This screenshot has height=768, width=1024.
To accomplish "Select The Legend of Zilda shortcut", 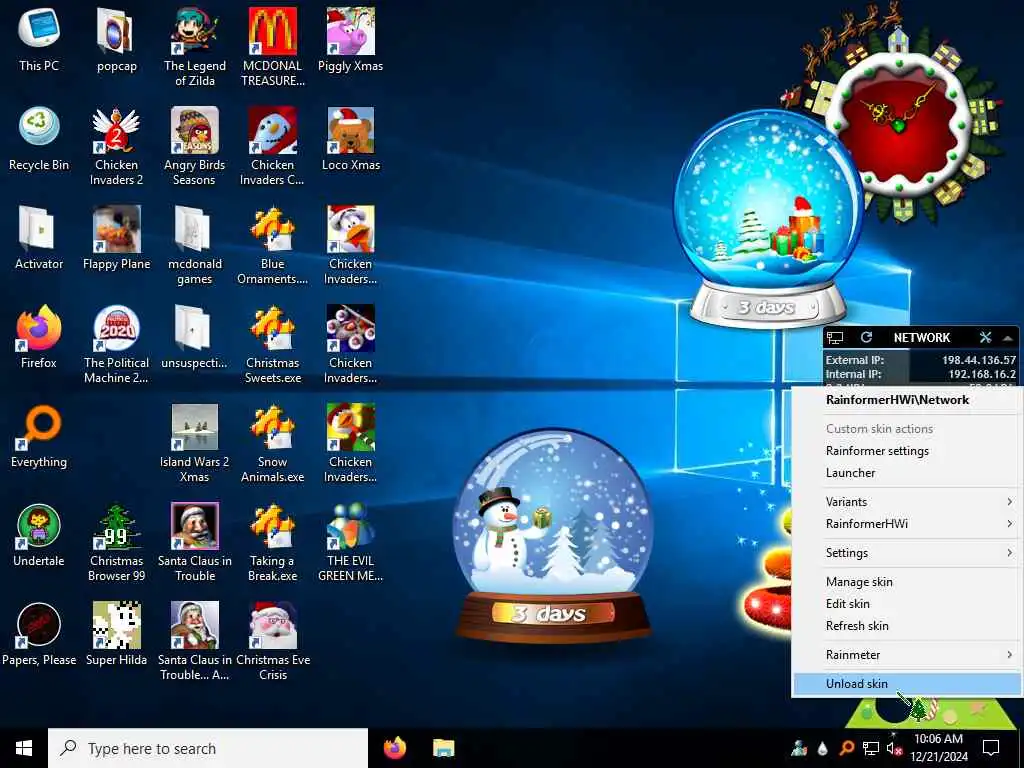I will [x=195, y=47].
